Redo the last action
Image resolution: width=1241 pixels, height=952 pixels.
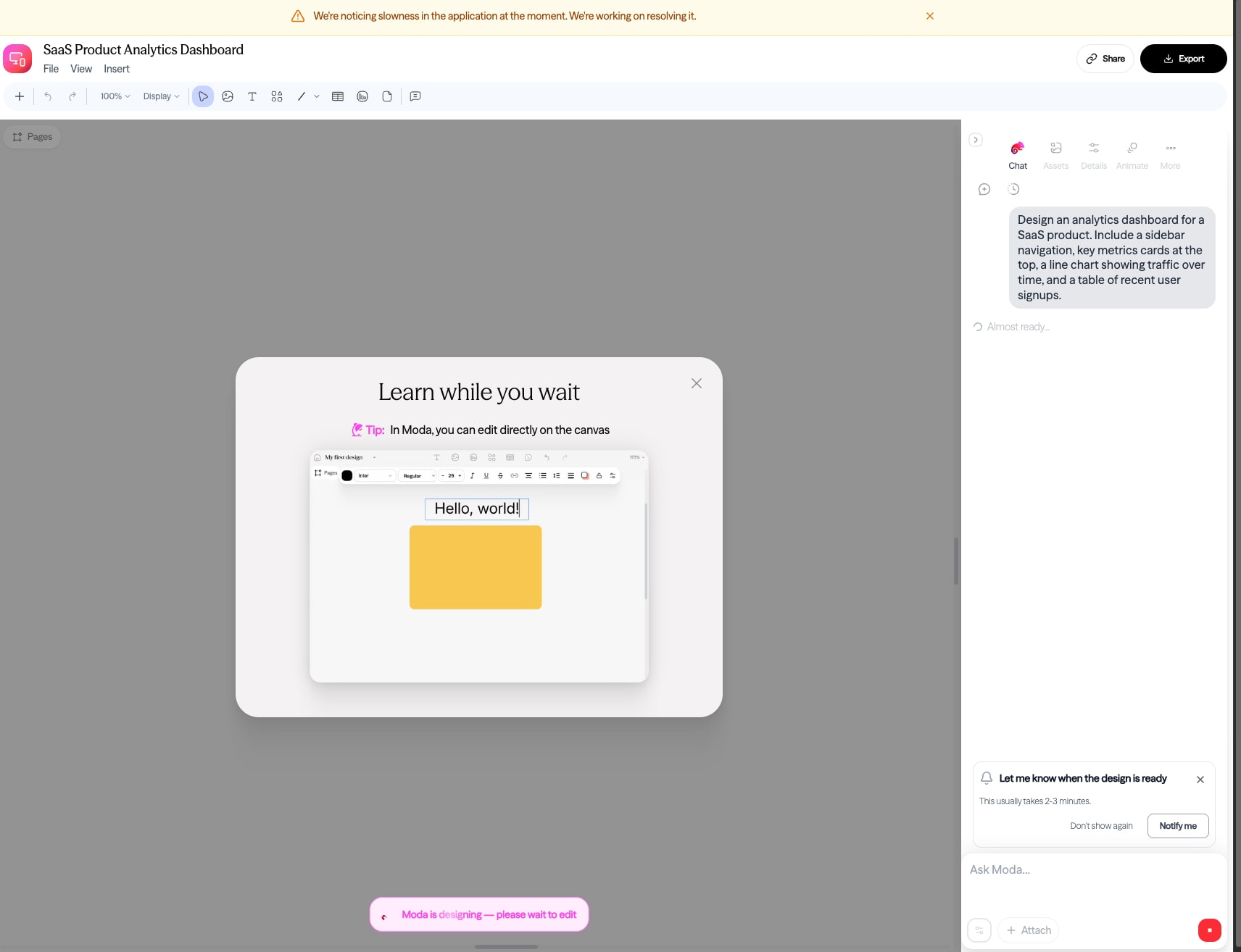(72, 96)
